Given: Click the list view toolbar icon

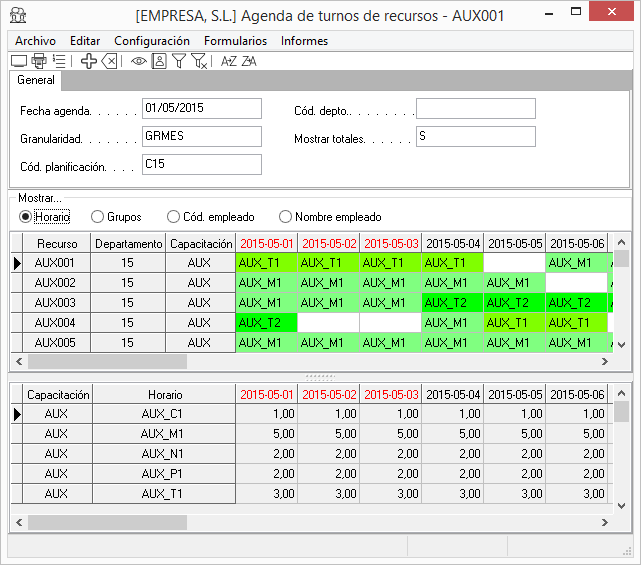Looking at the screenshot, I should (x=59, y=61).
